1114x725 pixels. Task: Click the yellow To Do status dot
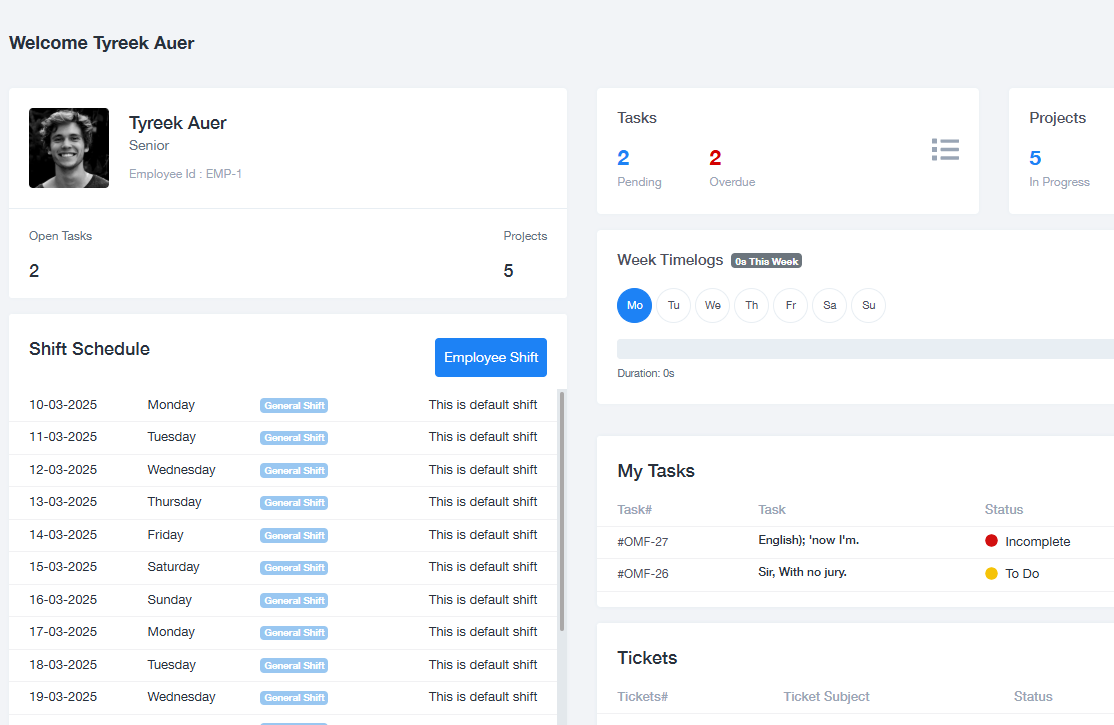[x=991, y=574]
